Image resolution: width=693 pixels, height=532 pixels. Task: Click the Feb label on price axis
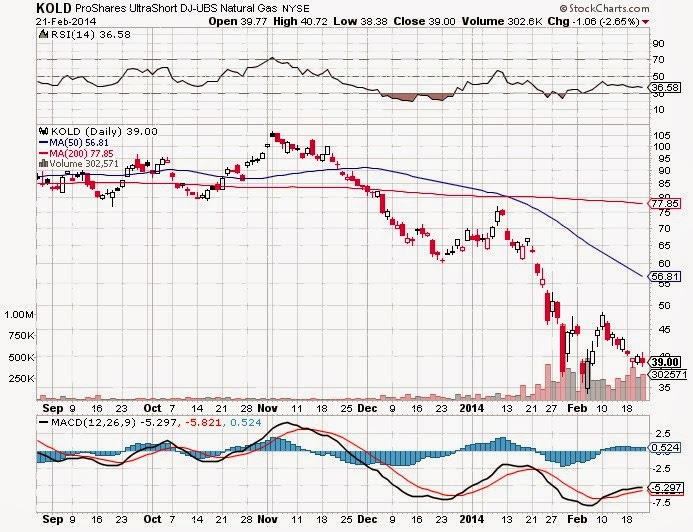(577, 408)
